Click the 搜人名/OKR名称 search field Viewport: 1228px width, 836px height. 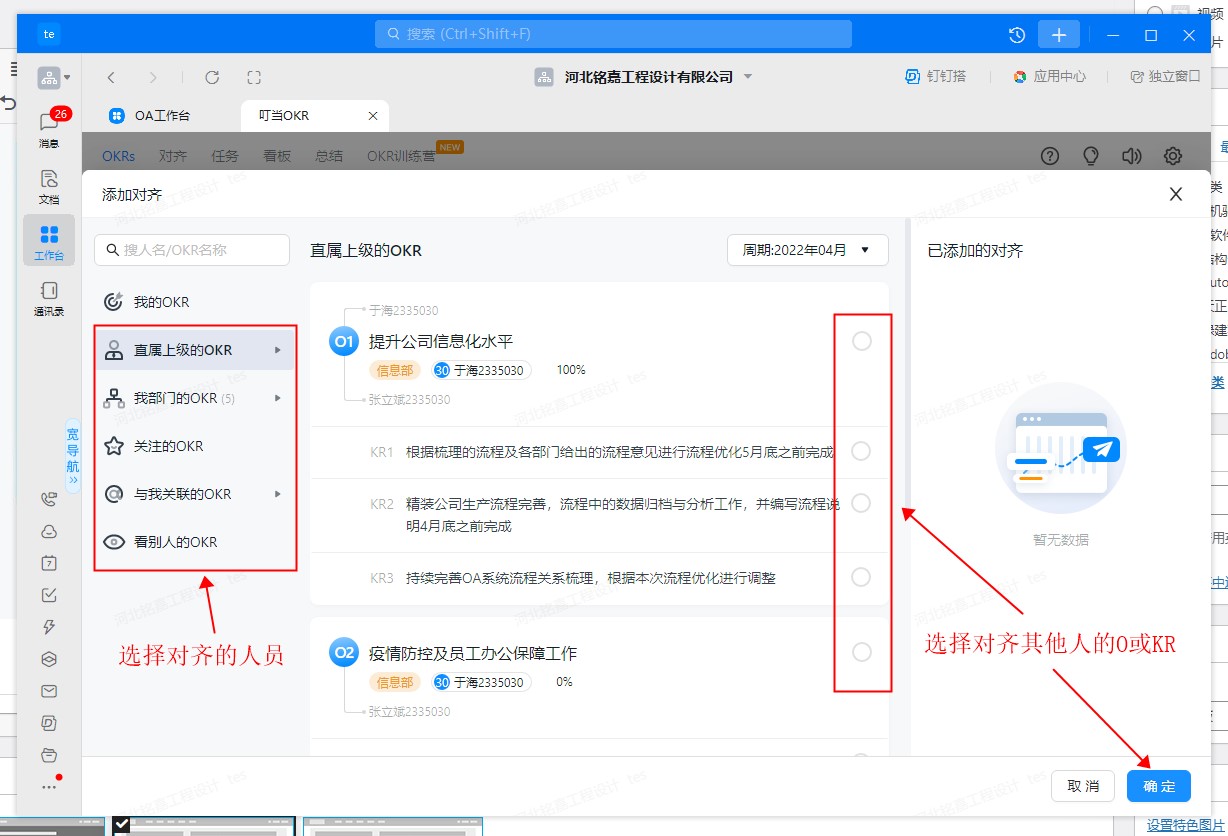point(192,250)
